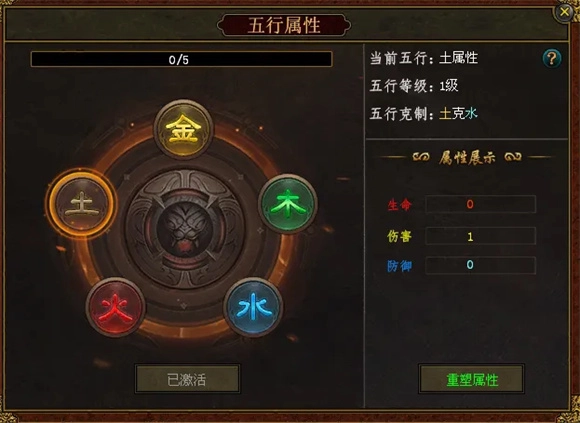Select the blue 水 (Water) element orb
Viewport: 580px width, 423px height.
tap(253, 307)
